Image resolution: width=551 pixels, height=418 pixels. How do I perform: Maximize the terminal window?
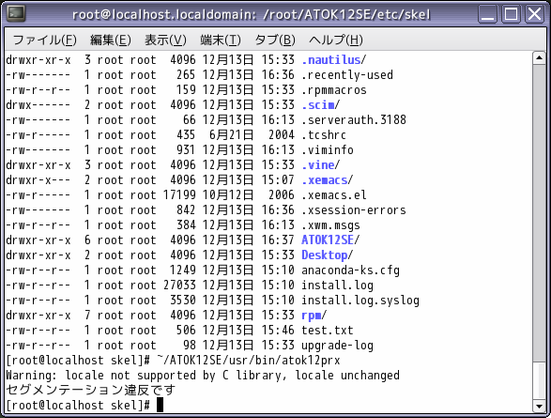(x=511, y=14)
